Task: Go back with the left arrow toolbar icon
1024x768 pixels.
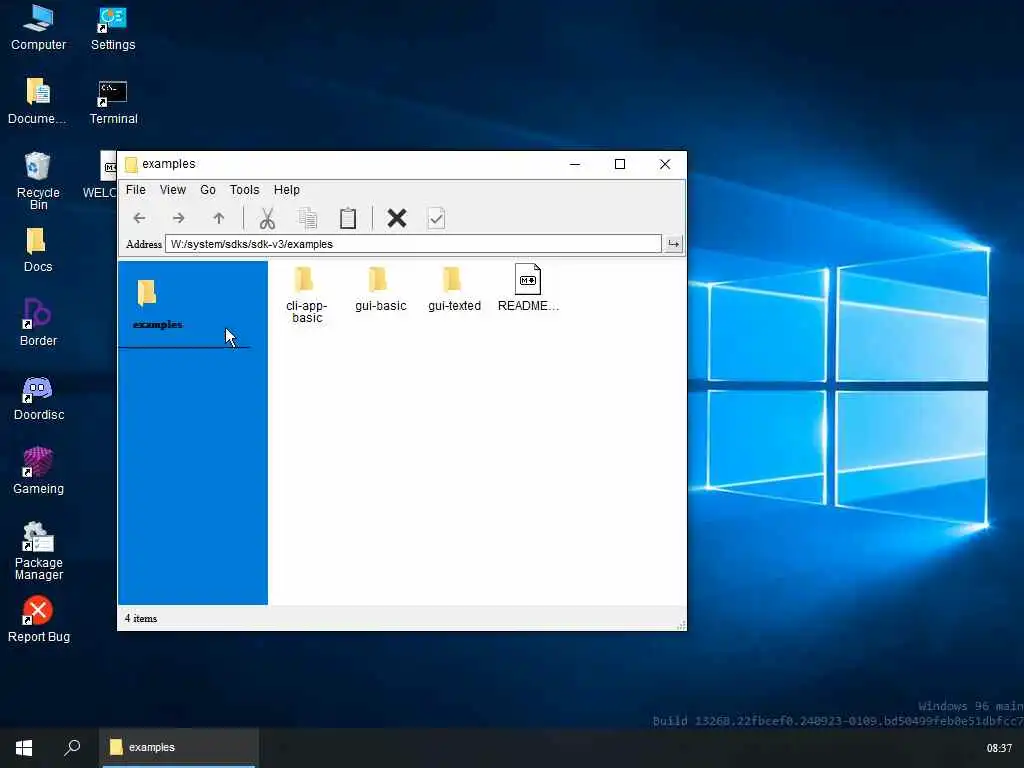Action: [139, 218]
